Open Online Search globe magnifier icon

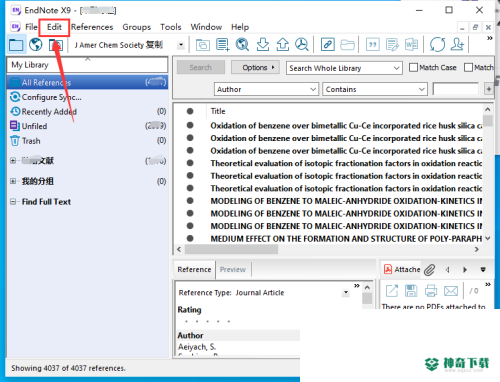(x=242, y=44)
